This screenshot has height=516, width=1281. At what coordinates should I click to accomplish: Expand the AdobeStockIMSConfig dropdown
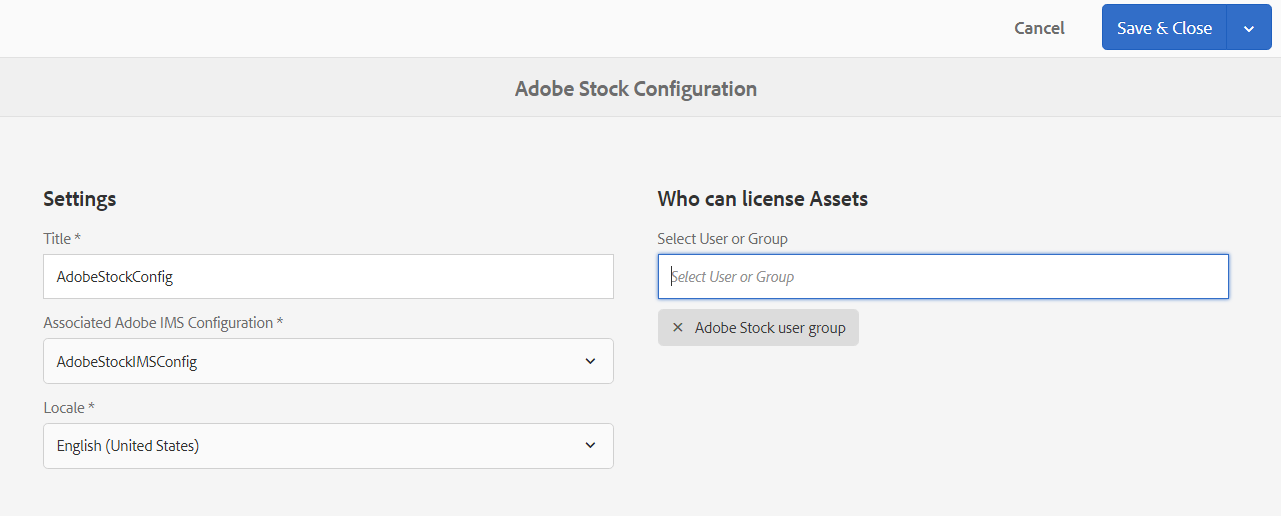[x=328, y=361]
